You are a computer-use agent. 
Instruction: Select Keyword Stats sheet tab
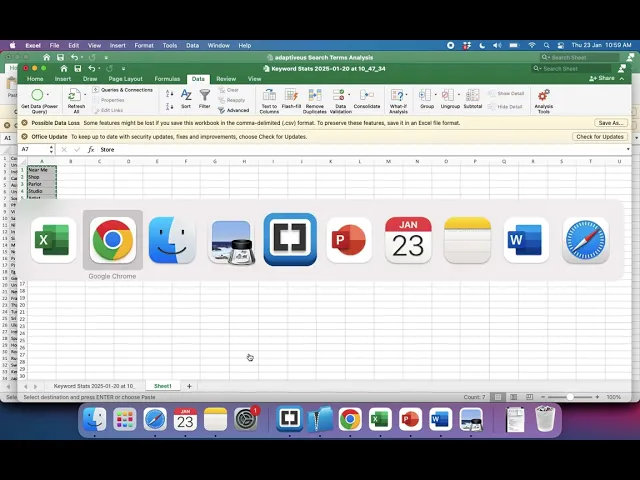coord(94,386)
